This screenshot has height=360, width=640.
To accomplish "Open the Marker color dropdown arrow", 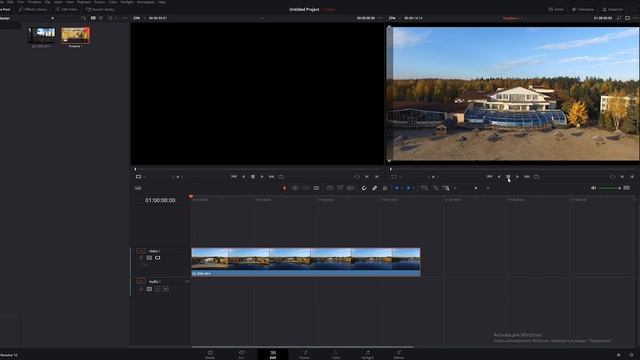I will pos(413,188).
